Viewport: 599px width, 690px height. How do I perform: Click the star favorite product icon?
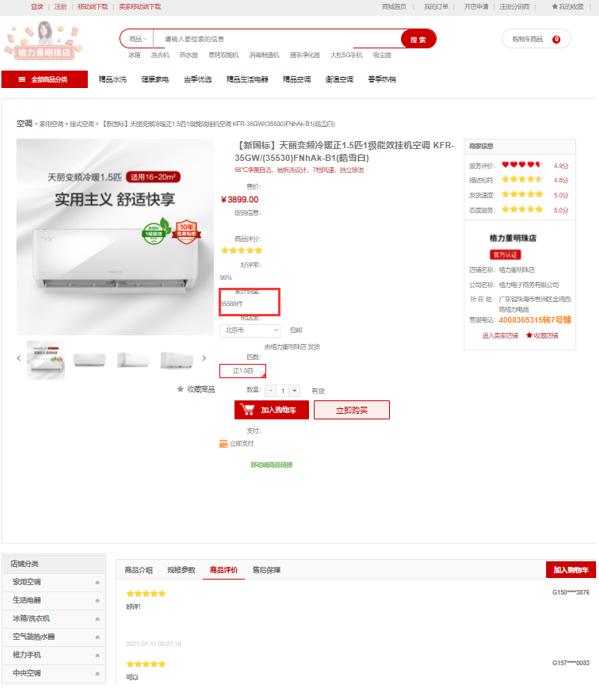180,389
